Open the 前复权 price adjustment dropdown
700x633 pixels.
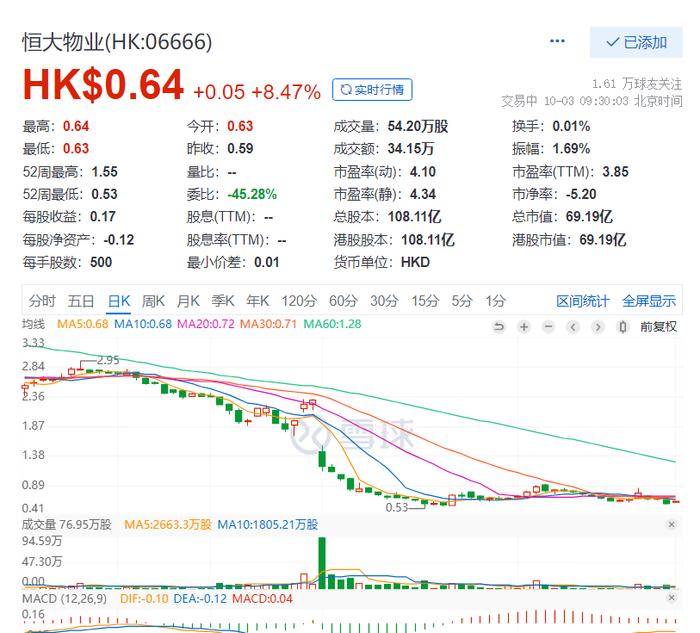pyautogui.click(x=658, y=327)
